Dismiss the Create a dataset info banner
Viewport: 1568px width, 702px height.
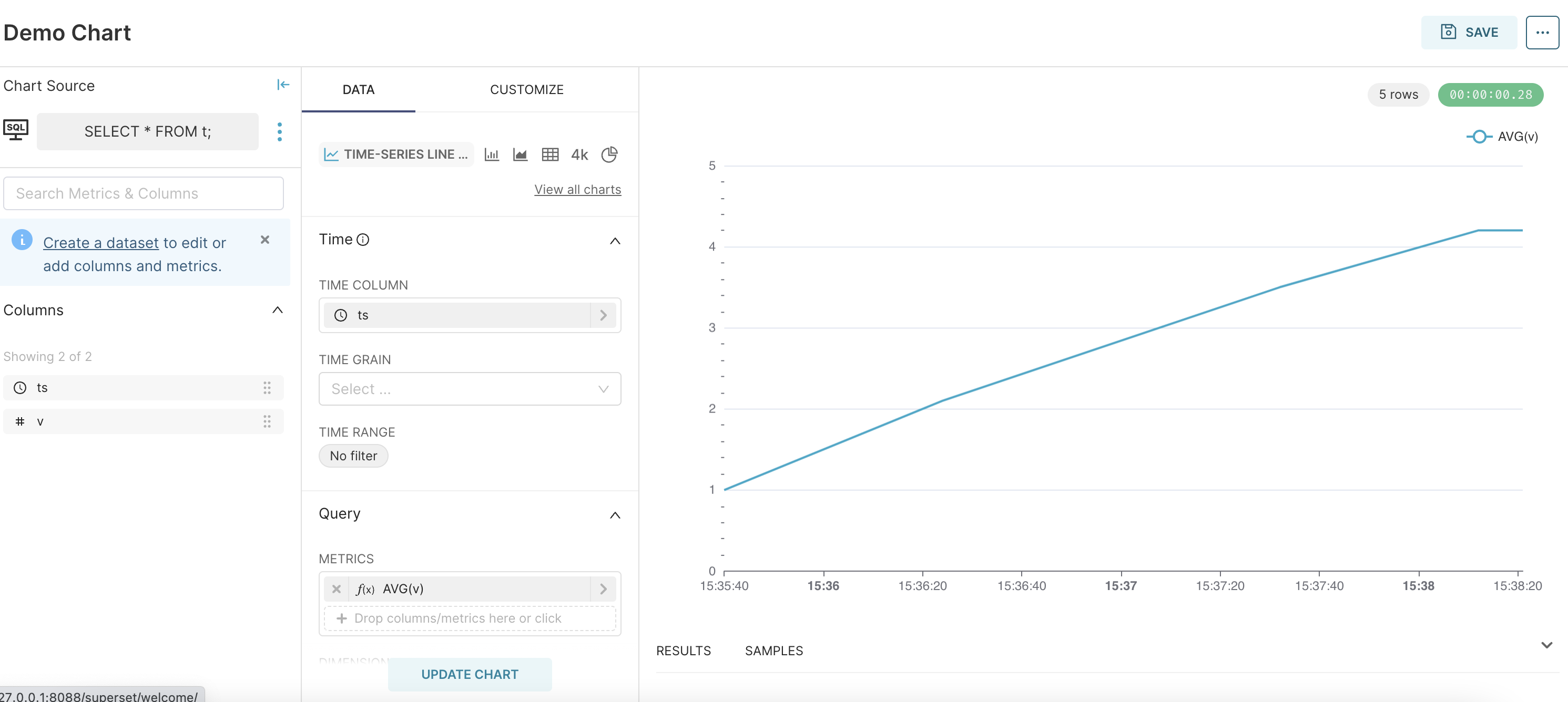click(x=265, y=240)
